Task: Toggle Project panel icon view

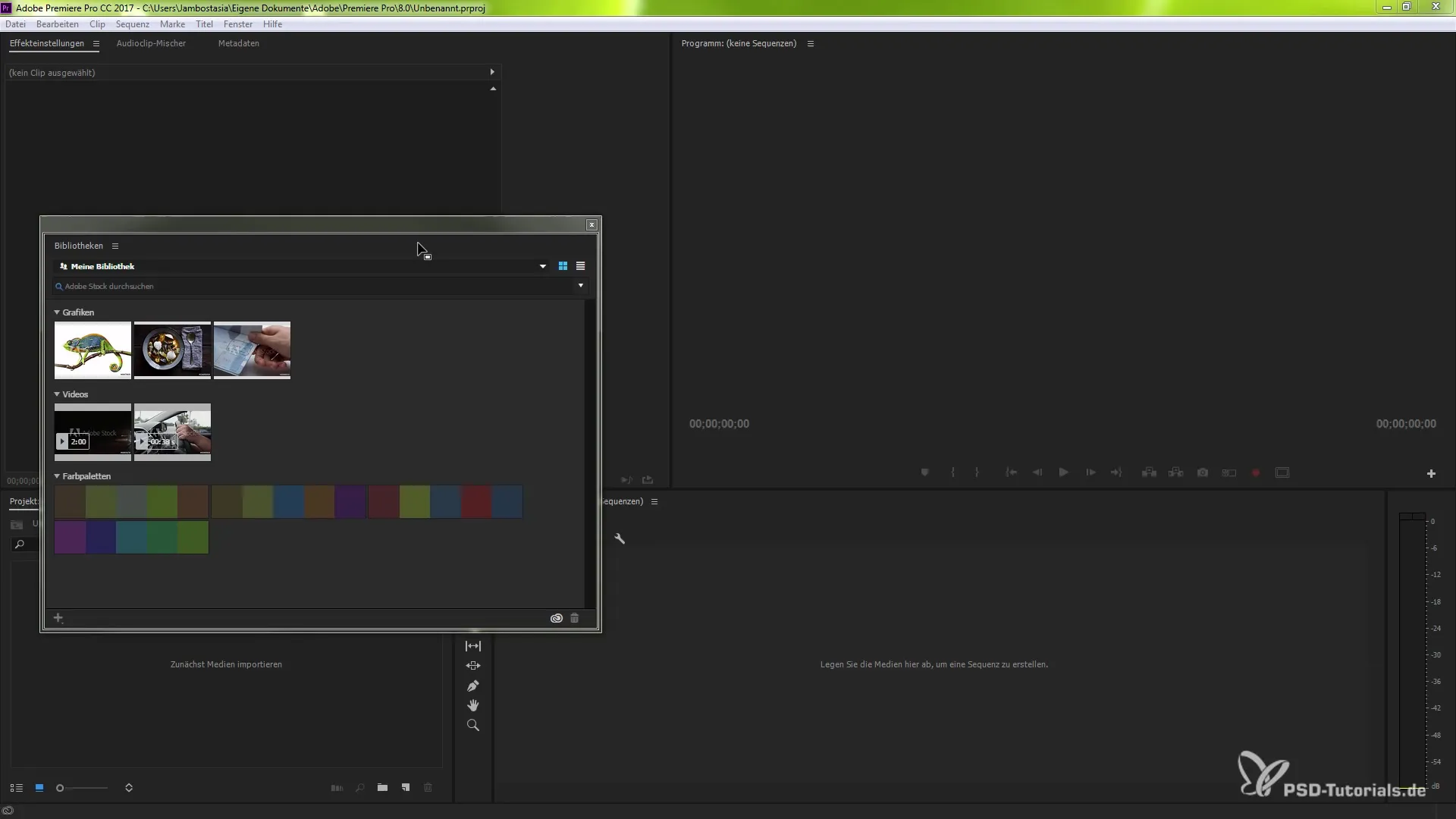Action: click(x=39, y=788)
